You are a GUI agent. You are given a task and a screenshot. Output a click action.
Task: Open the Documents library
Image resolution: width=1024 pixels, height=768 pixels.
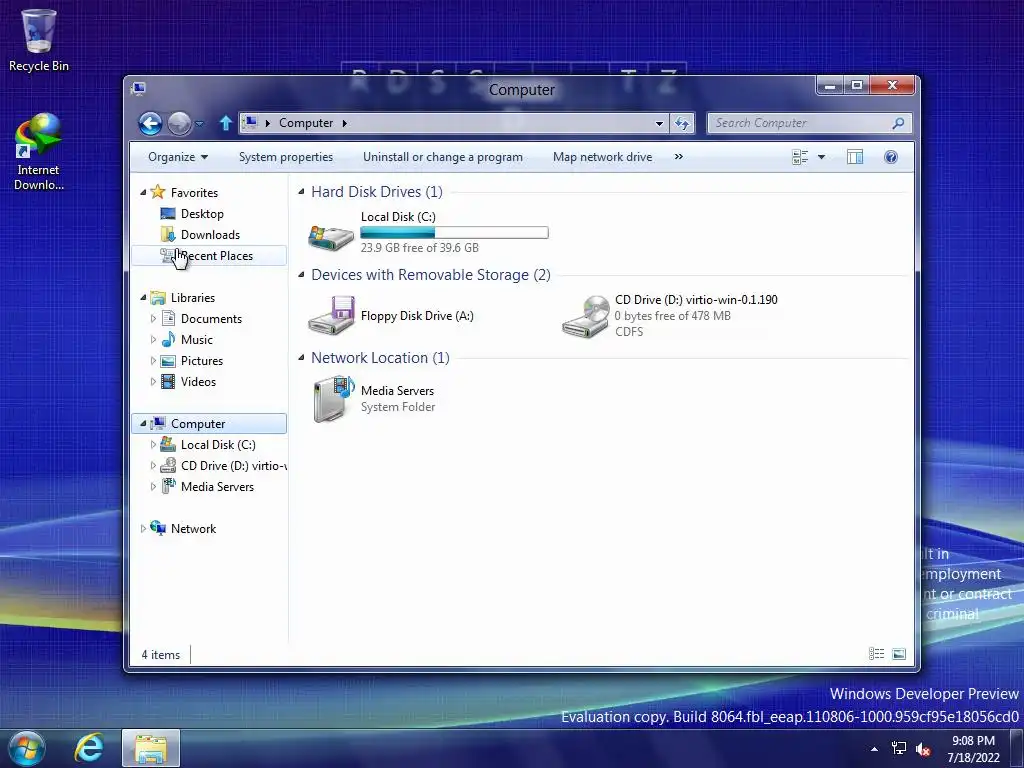(211, 319)
